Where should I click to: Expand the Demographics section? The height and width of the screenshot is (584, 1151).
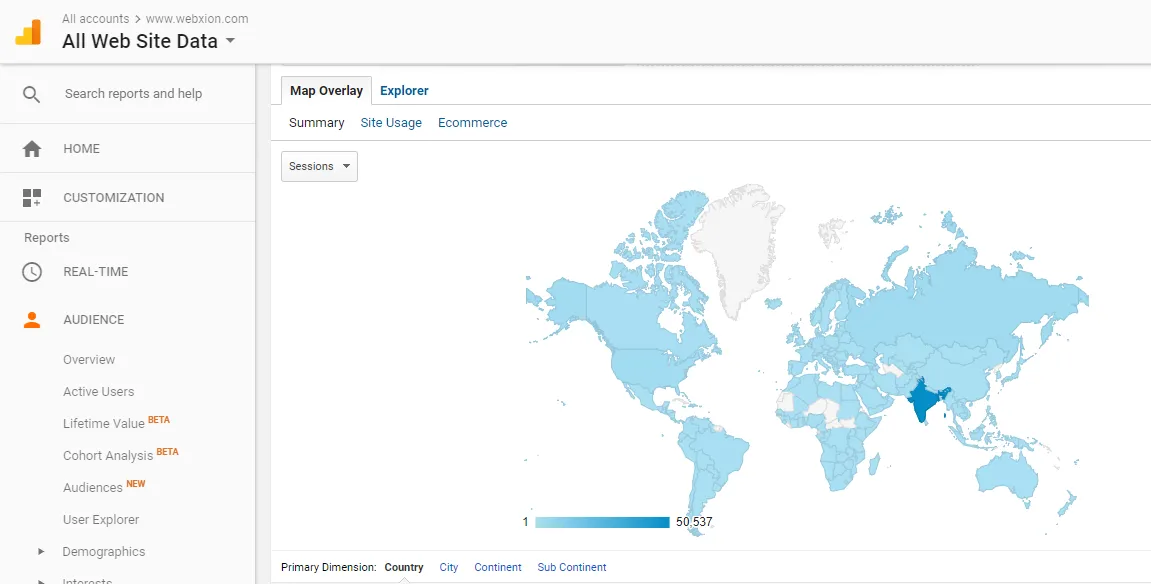point(42,552)
